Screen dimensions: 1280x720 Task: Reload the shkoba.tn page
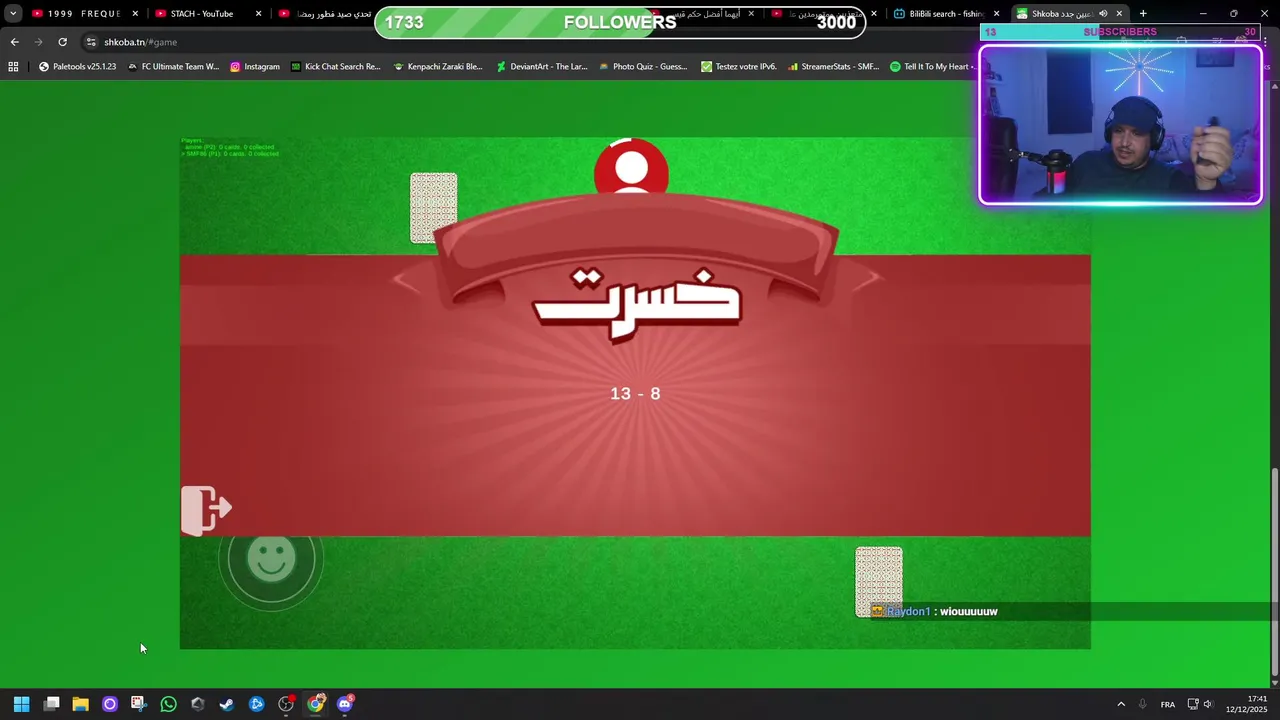pos(62,42)
